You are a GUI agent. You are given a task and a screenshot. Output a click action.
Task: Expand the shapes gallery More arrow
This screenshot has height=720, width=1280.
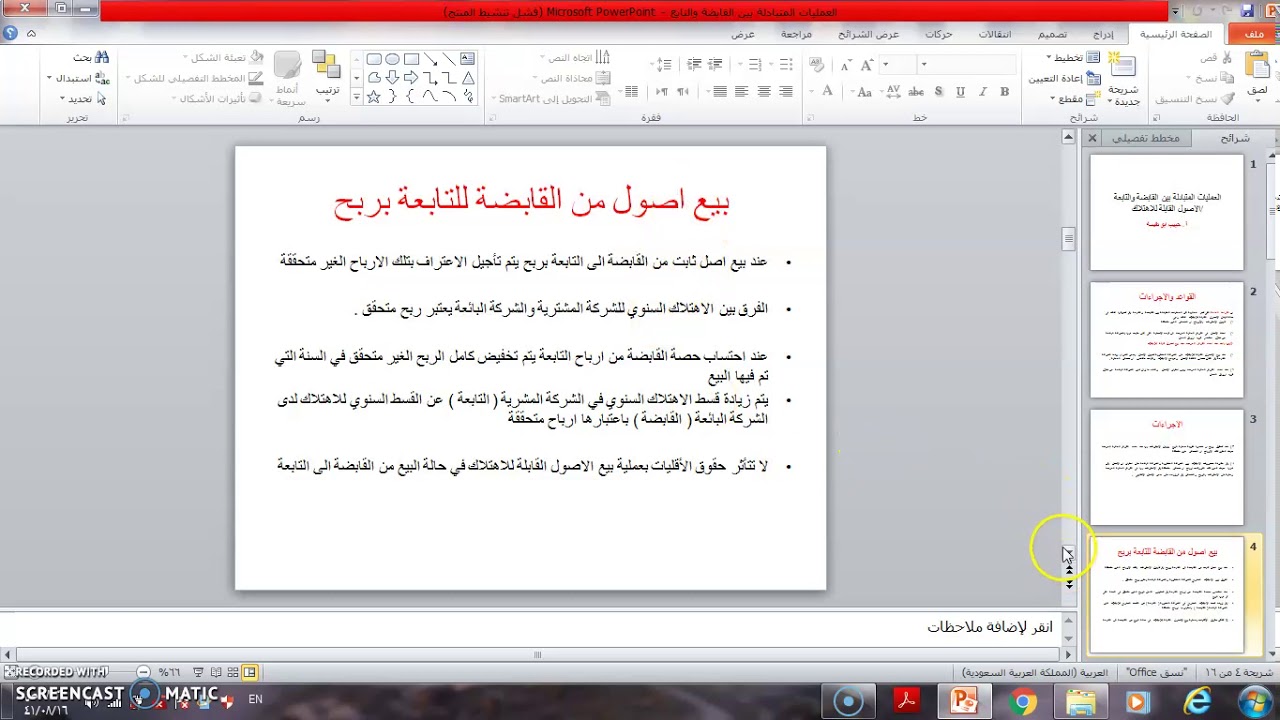[x=357, y=99]
